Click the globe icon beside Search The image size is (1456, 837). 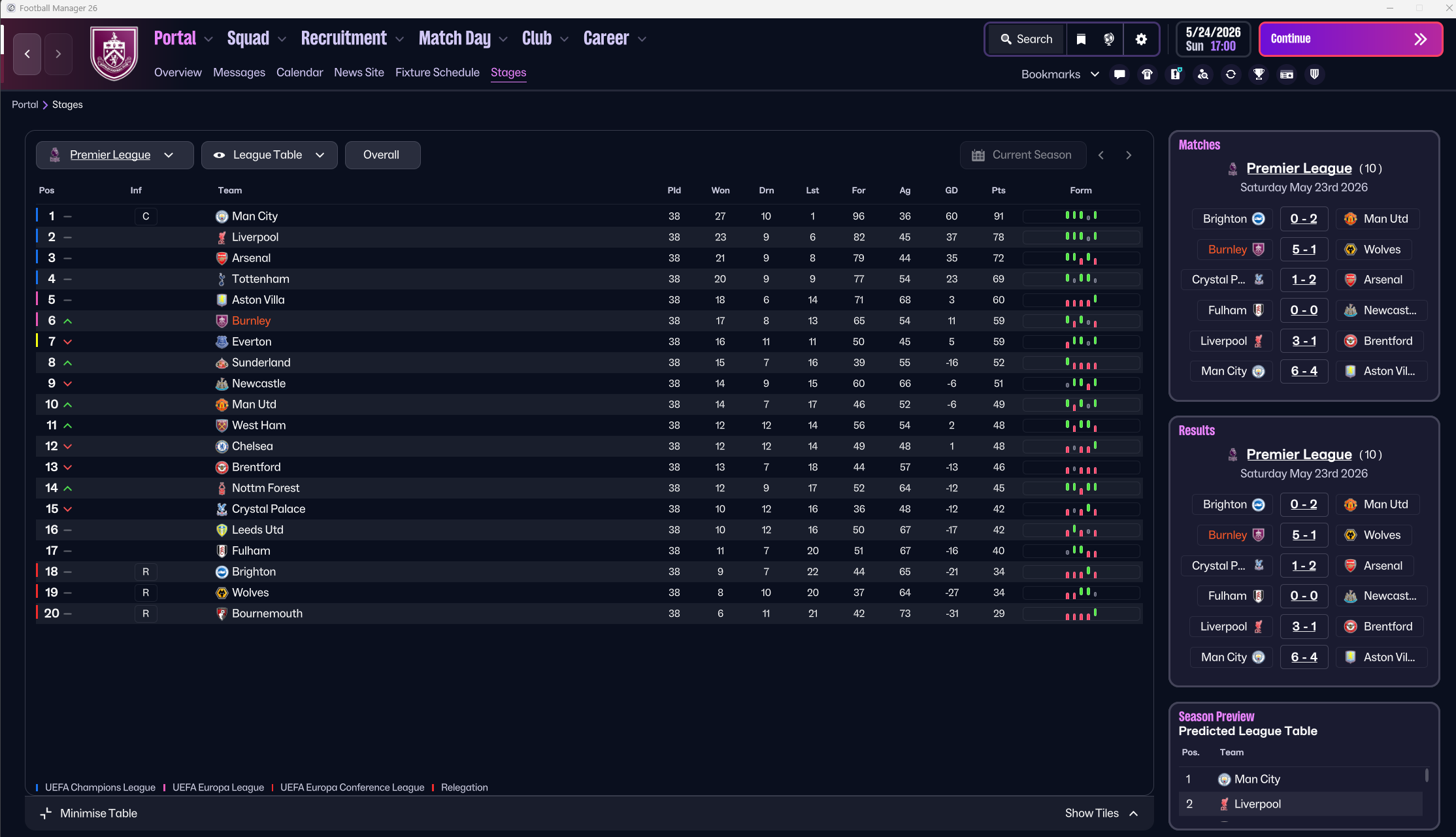point(1109,39)
